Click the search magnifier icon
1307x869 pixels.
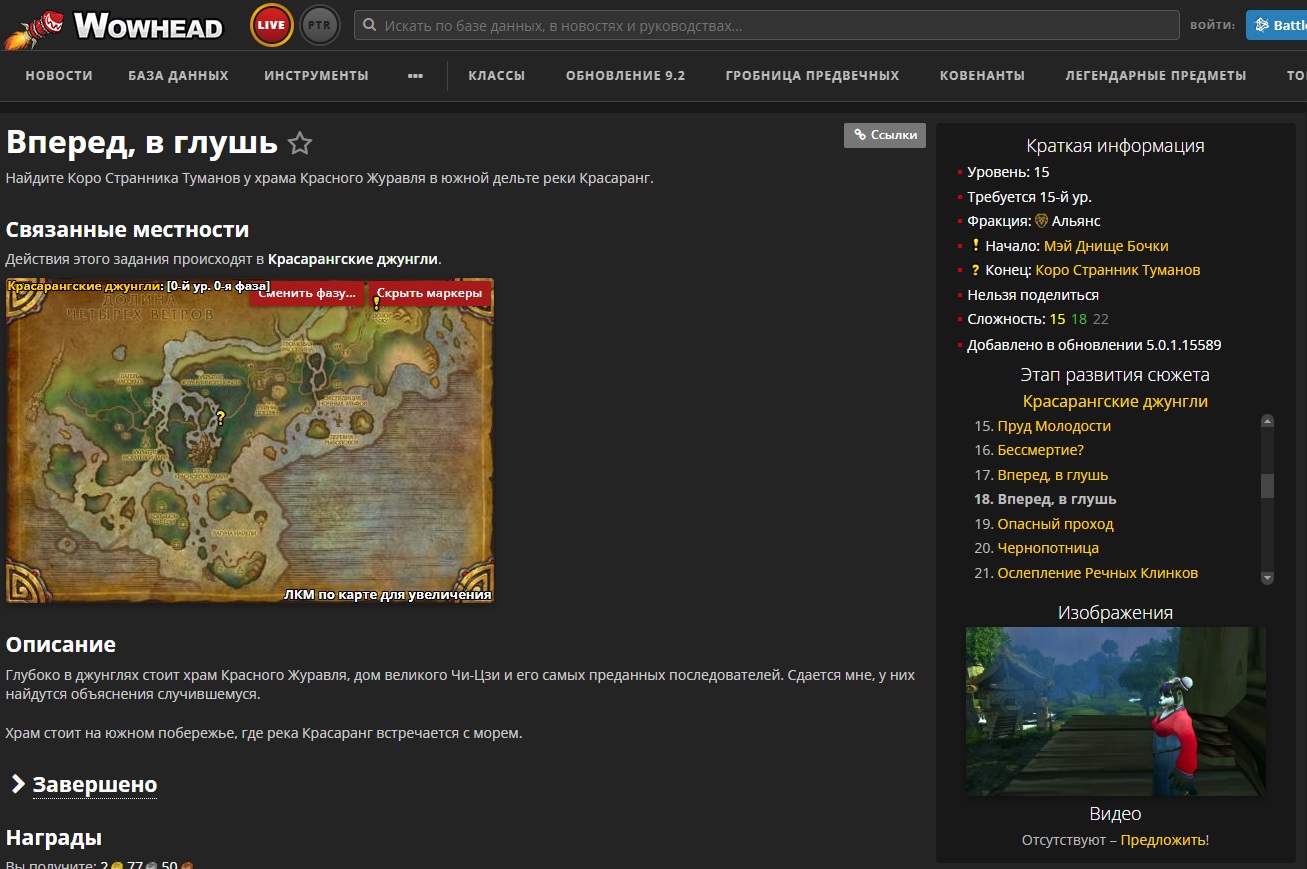[370, 26]
